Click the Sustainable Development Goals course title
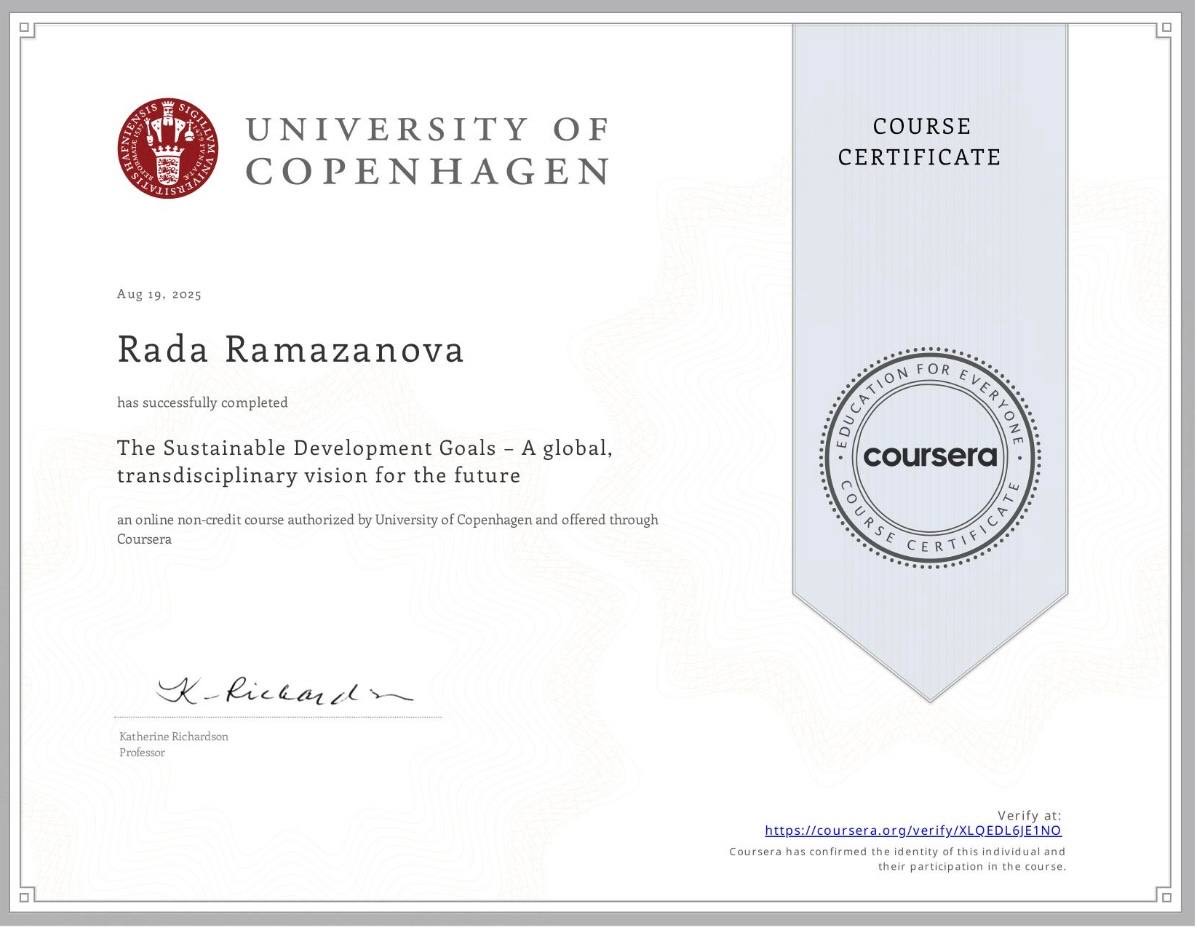The height and width of the screenshot is (928, 1197). click(364, 461)
